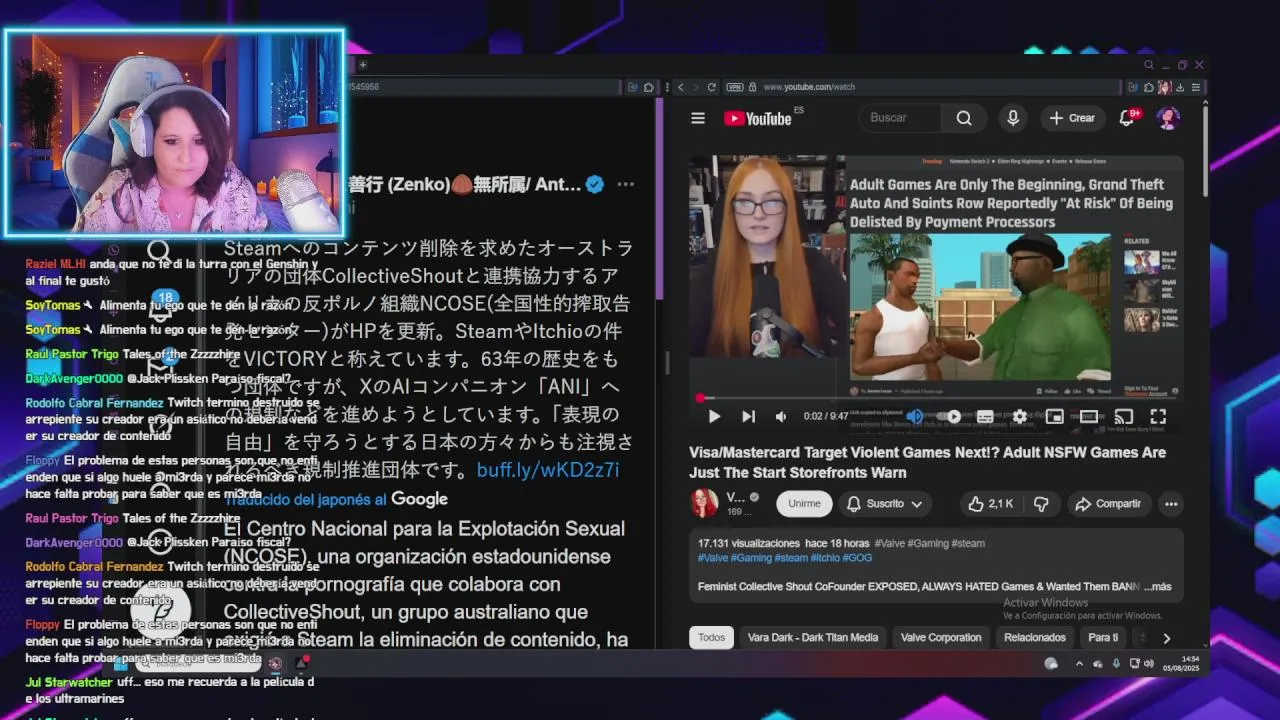This screenshot has height=720, width=1280.
Task: Click the video title text
Action: pos(927,462)
